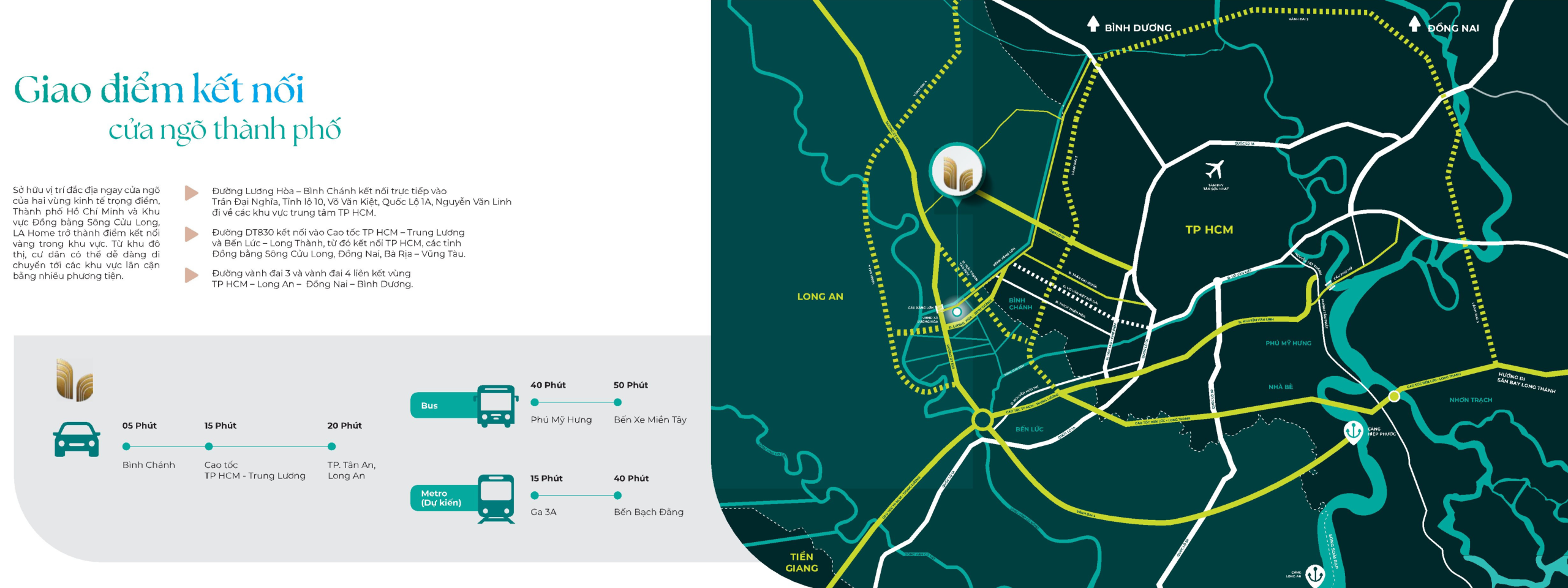Viewport: 1568px width, 588px height.
Task: Click the Metro (Dự kiến) label
Action: click(441, 498)
